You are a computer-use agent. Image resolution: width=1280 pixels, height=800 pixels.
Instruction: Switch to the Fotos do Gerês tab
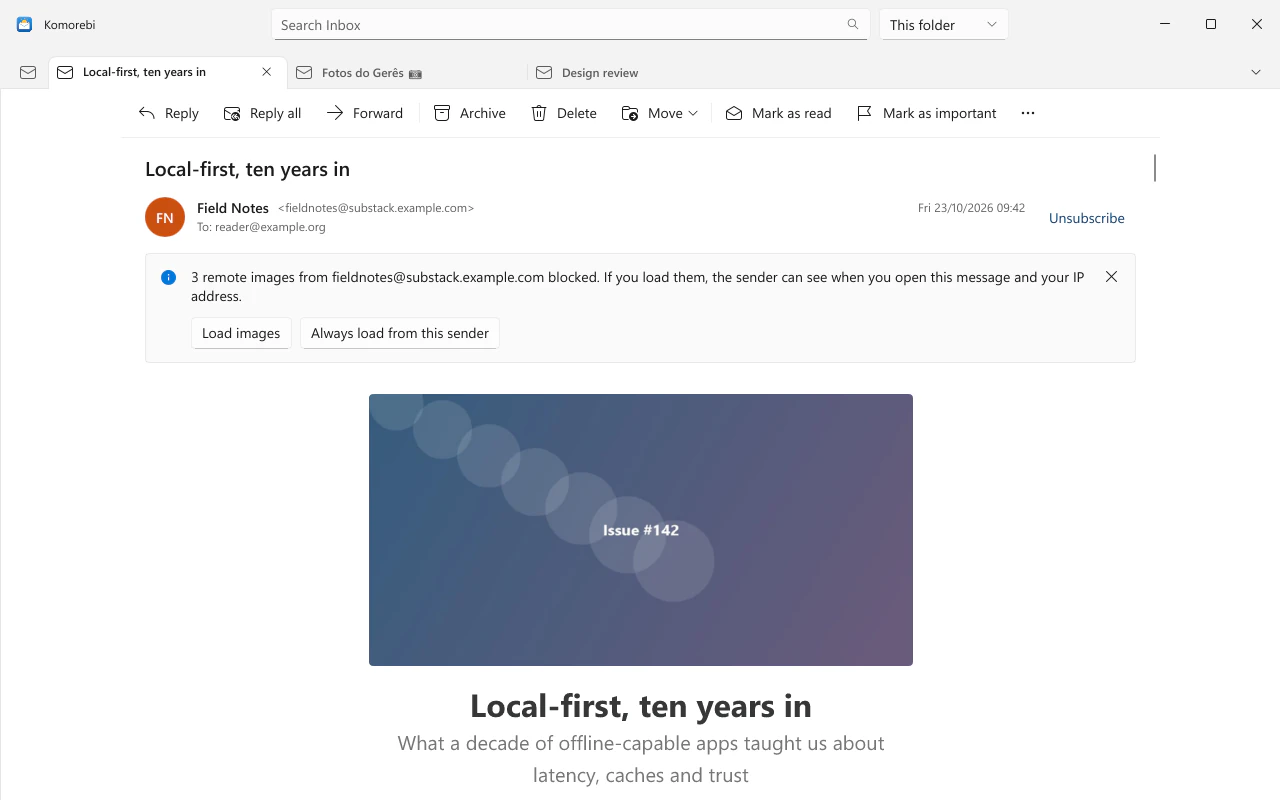[x=407, y=72]
